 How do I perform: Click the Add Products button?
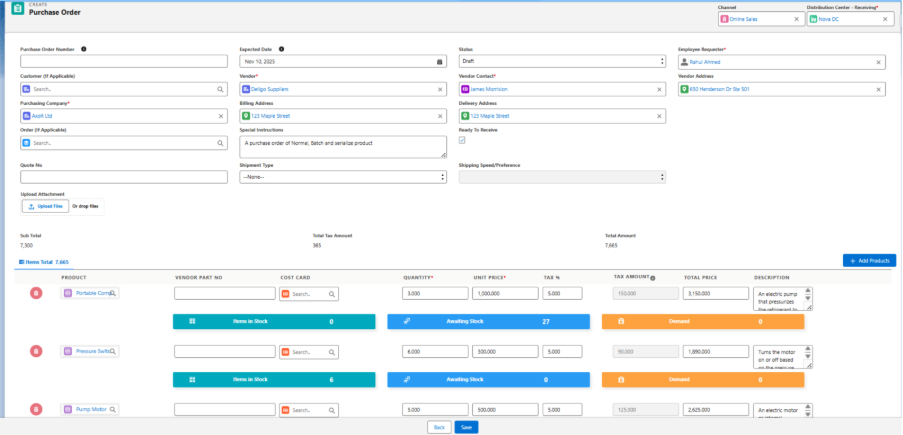coord(869,260)
